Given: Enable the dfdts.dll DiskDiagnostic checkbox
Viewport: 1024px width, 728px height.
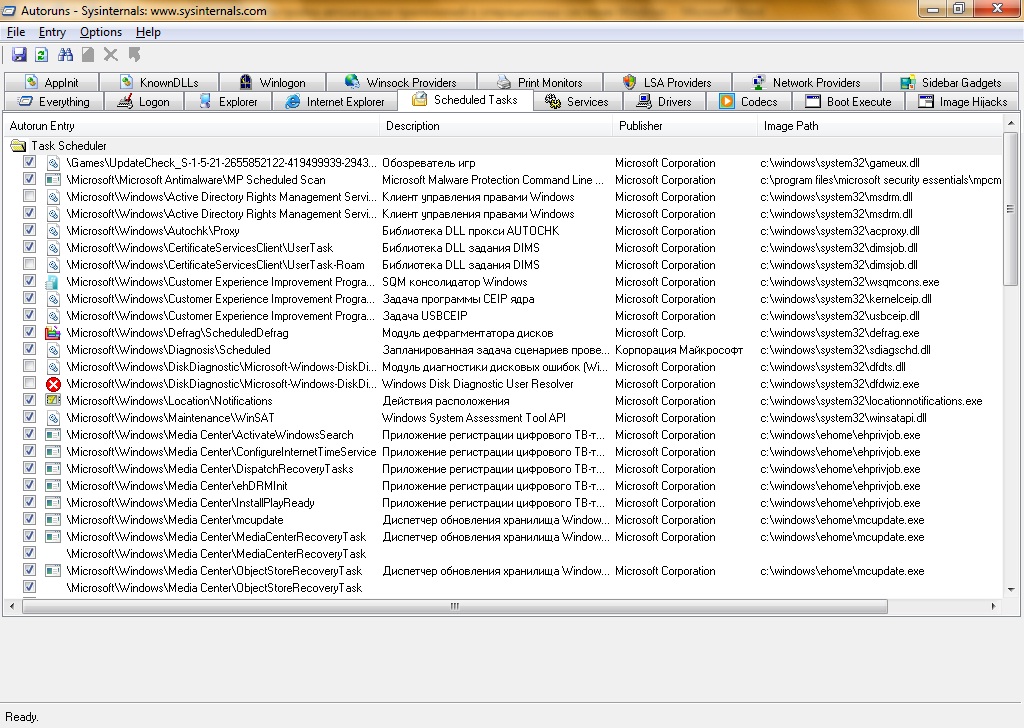Looking at the screenshot, I should pyautogui.click(x=29, y=366).
